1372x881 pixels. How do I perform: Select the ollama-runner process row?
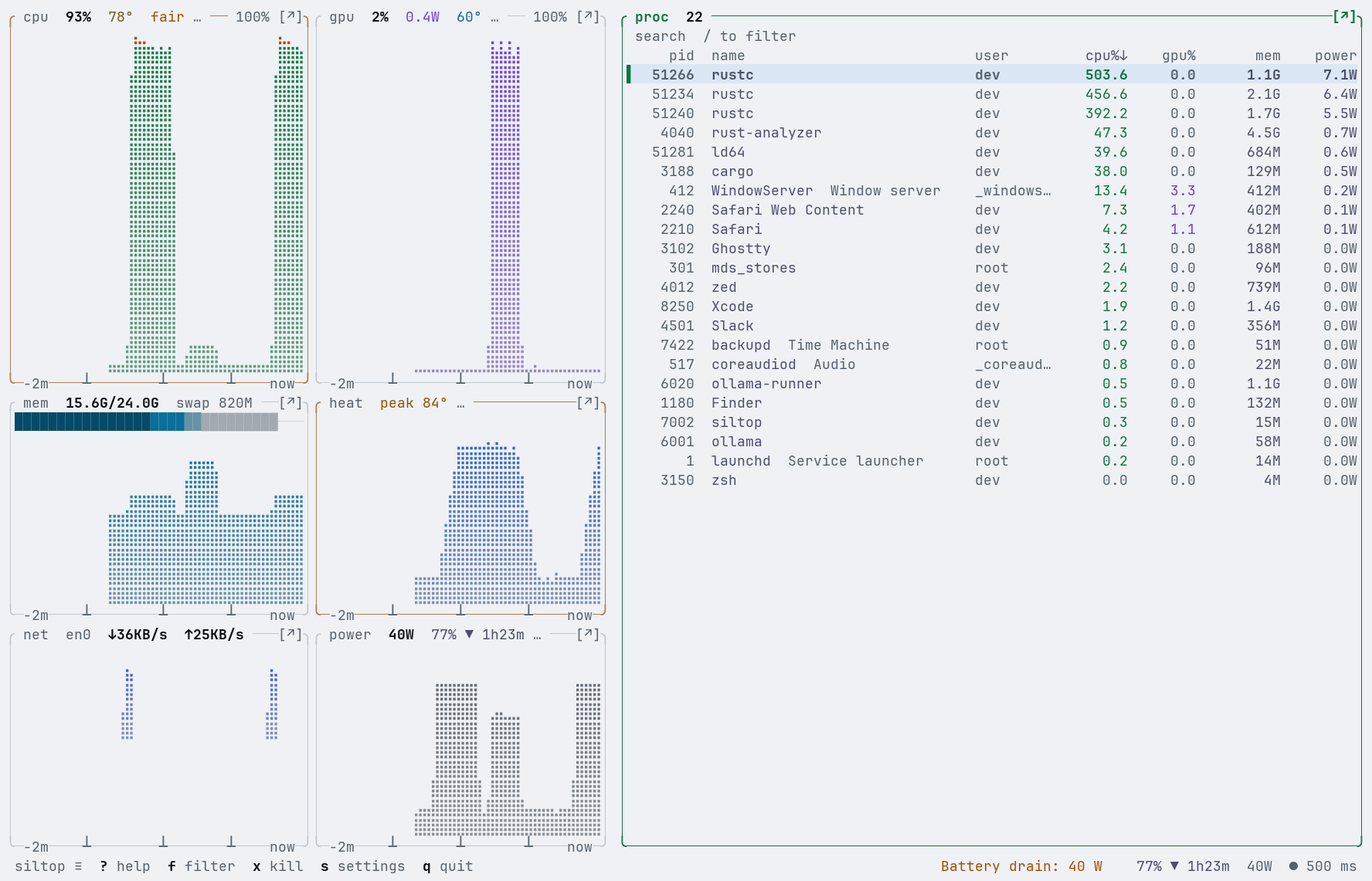992,384
